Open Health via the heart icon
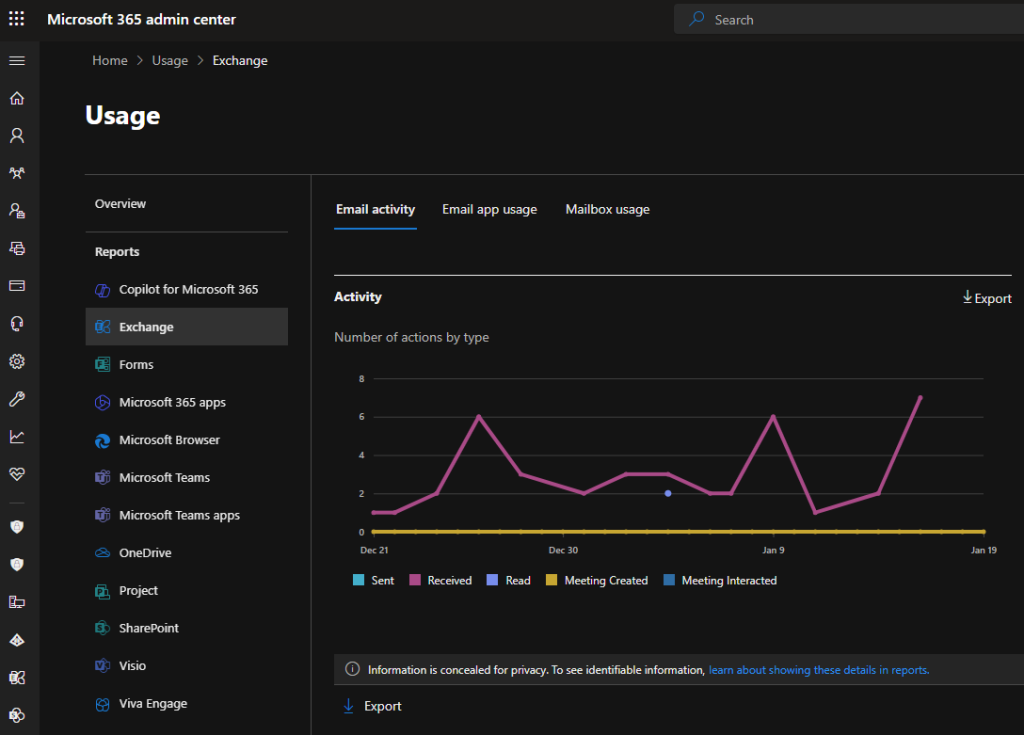 pyautogui.click(x=17, y=474)
